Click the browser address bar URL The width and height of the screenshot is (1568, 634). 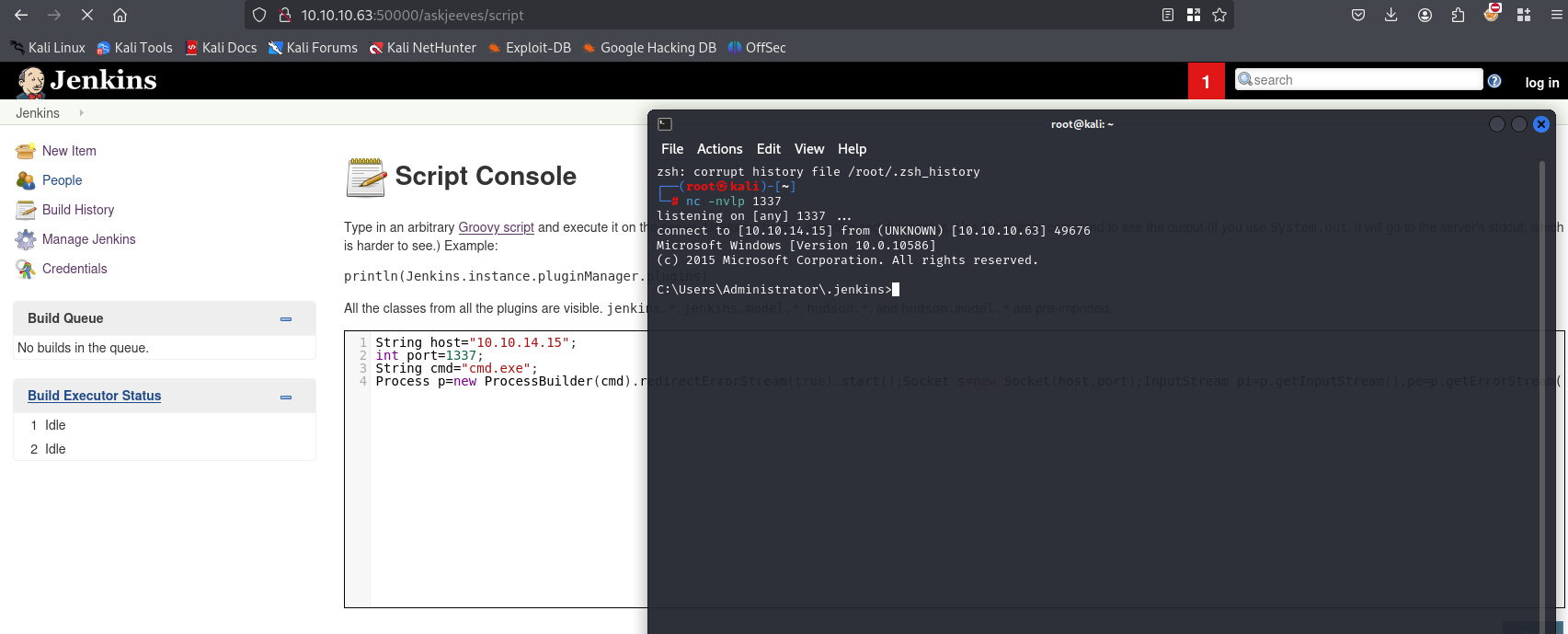tap(413, 15)
